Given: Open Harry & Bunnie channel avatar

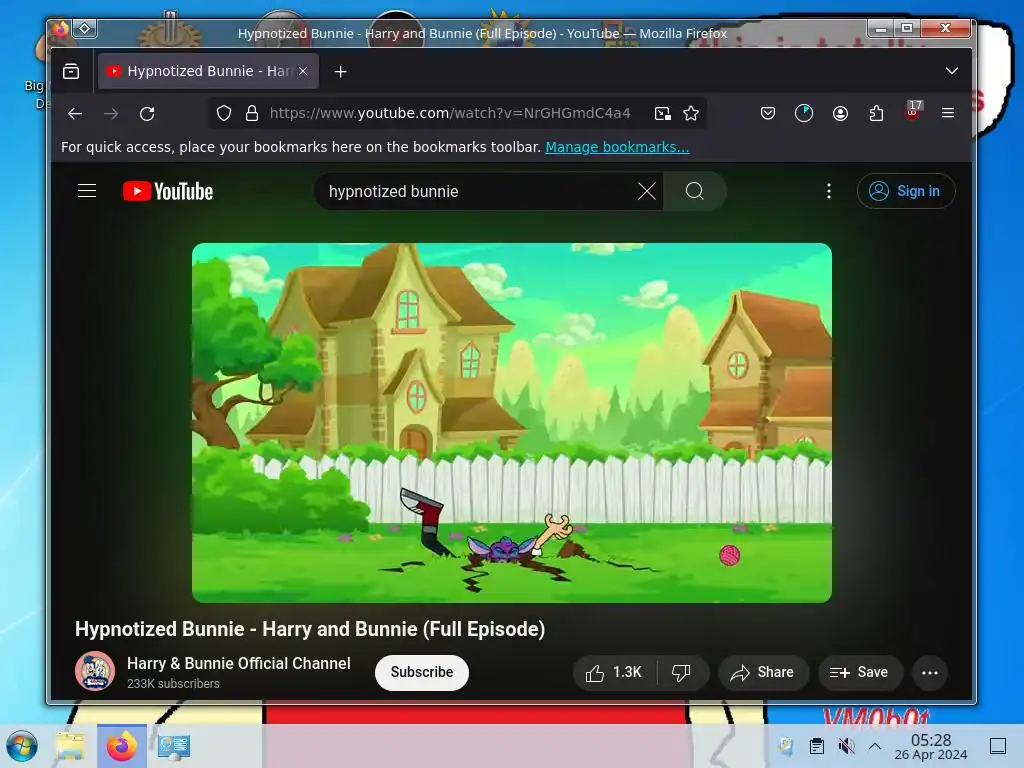Looking at the screenshot, I should point(95,671).
